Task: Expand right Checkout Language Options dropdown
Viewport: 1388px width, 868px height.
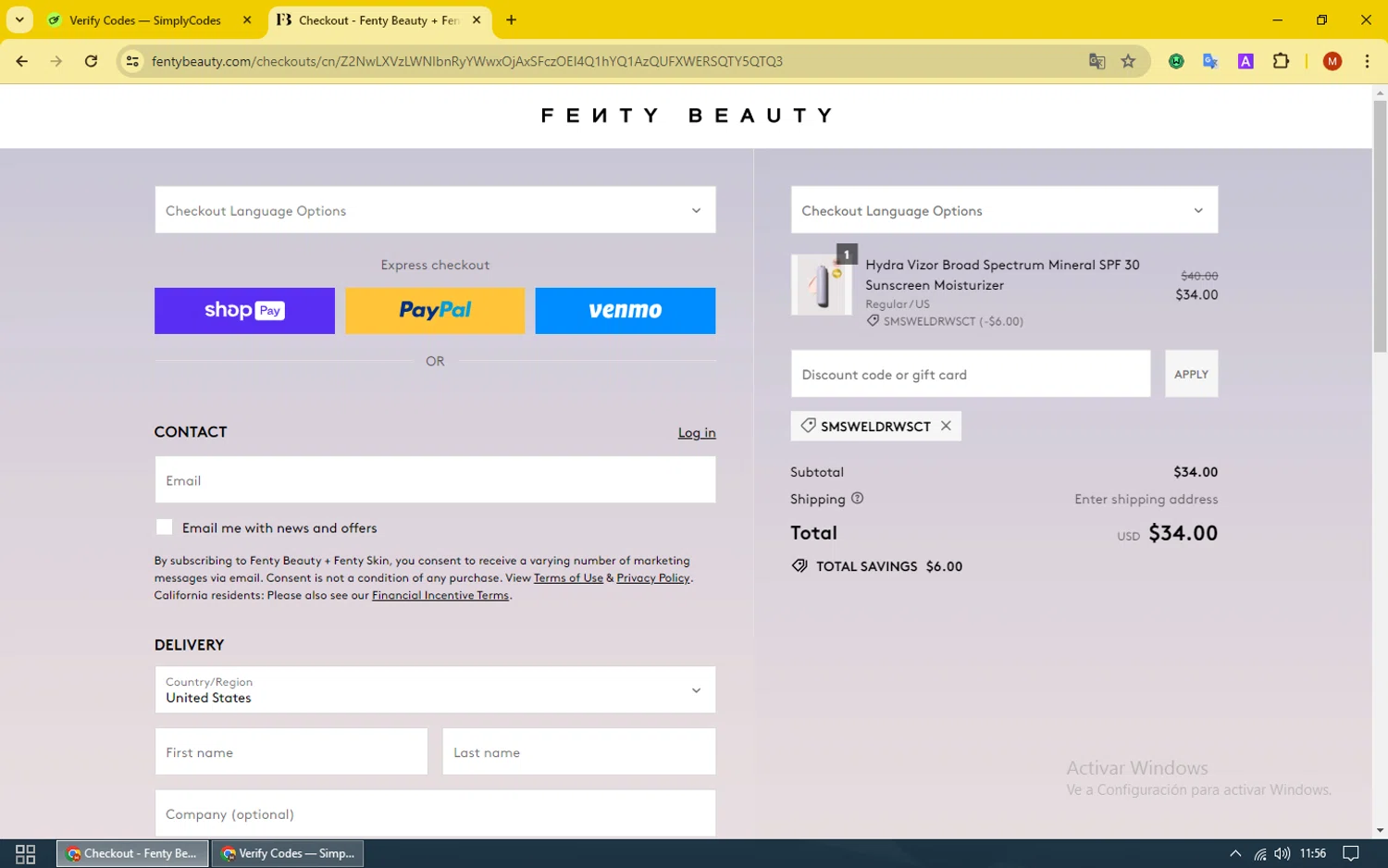Action: pyautogui.click(x=1004, y=210)
